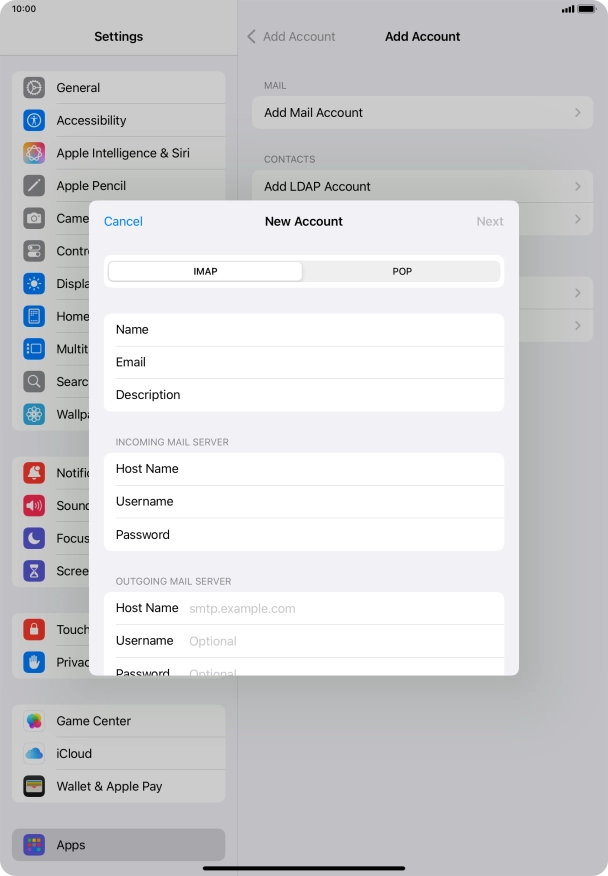Expand Add LDAP Account chevron
Screen dimensions: 608x876
coord(577,187)
